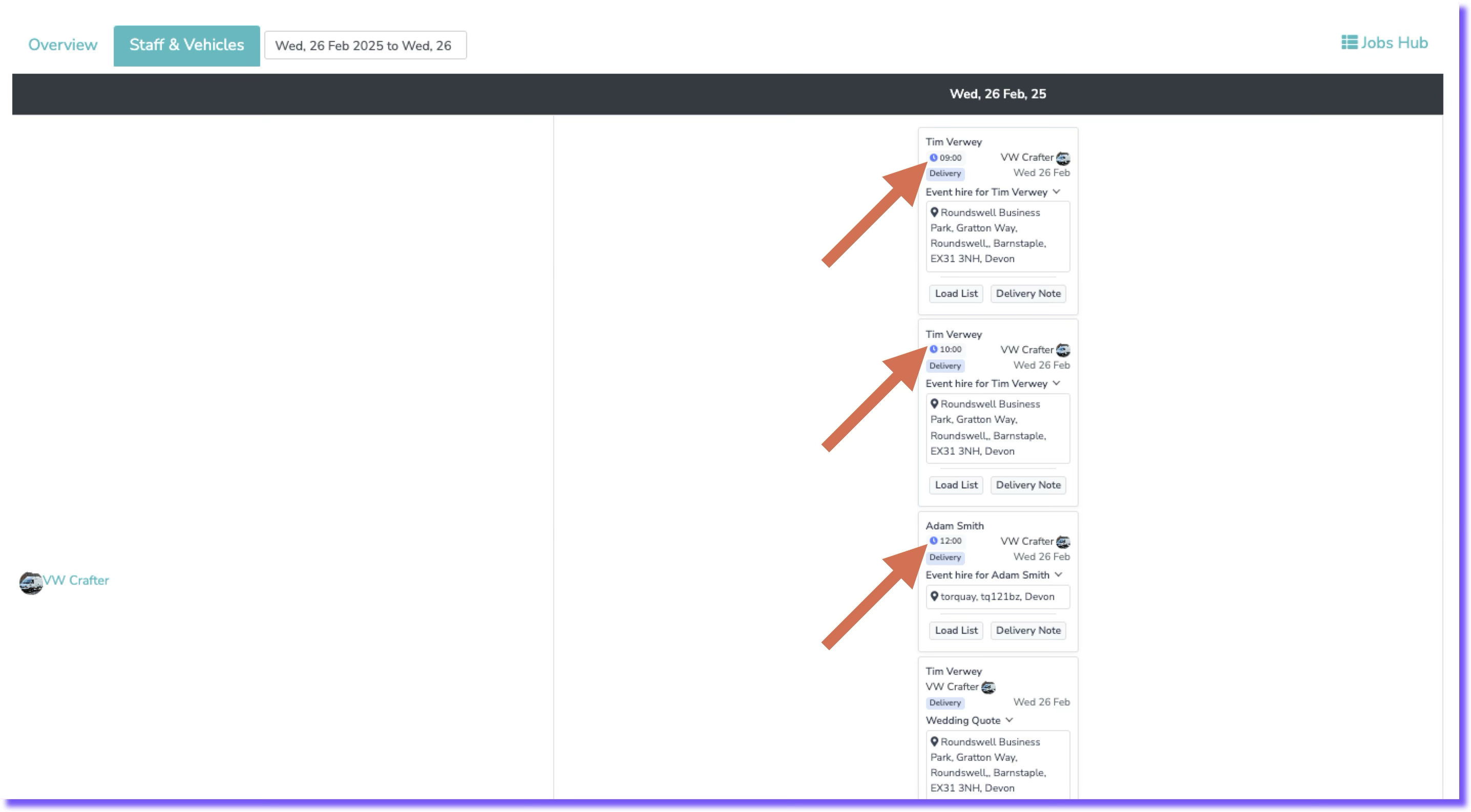Click the 10:00 time label
Screen dimensions: 1471x812
tap(950, 349)
